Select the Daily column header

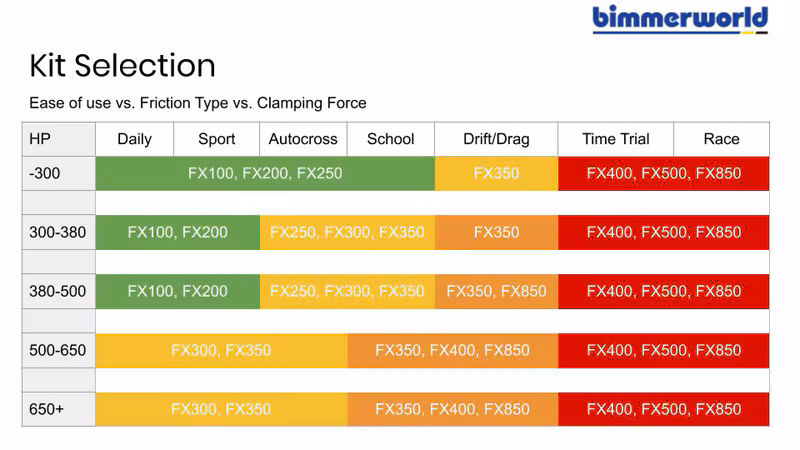[135, 139]
